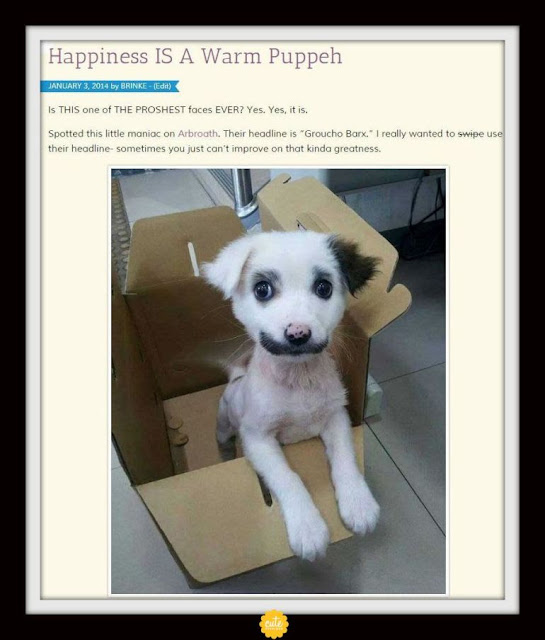Open the "Happiness IS A Warm Puppeh" title

click(x=195, y=57)
